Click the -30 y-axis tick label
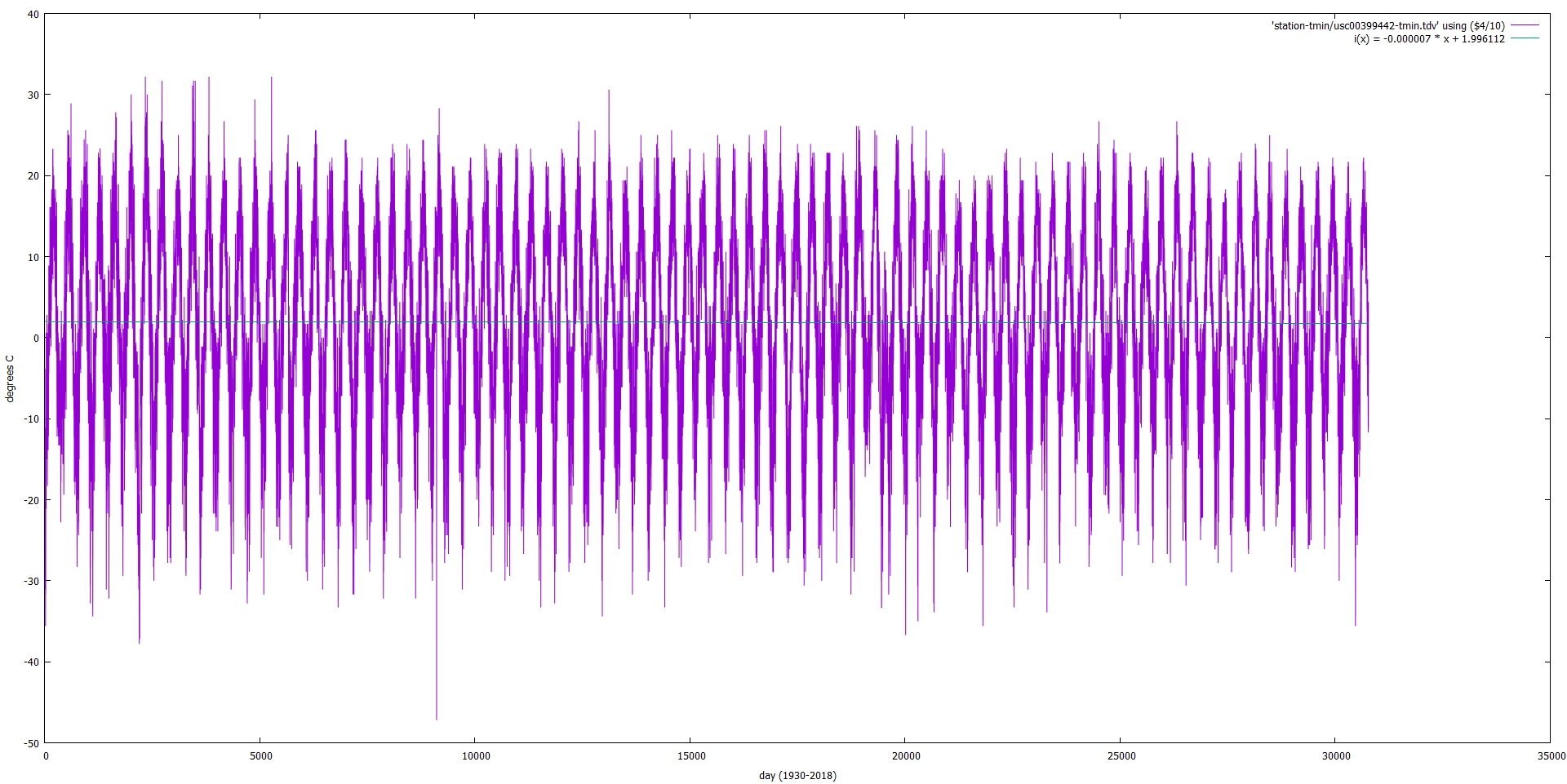Image resolution: width=1567 pixels, height=784 pixels. tap(31, 582)
